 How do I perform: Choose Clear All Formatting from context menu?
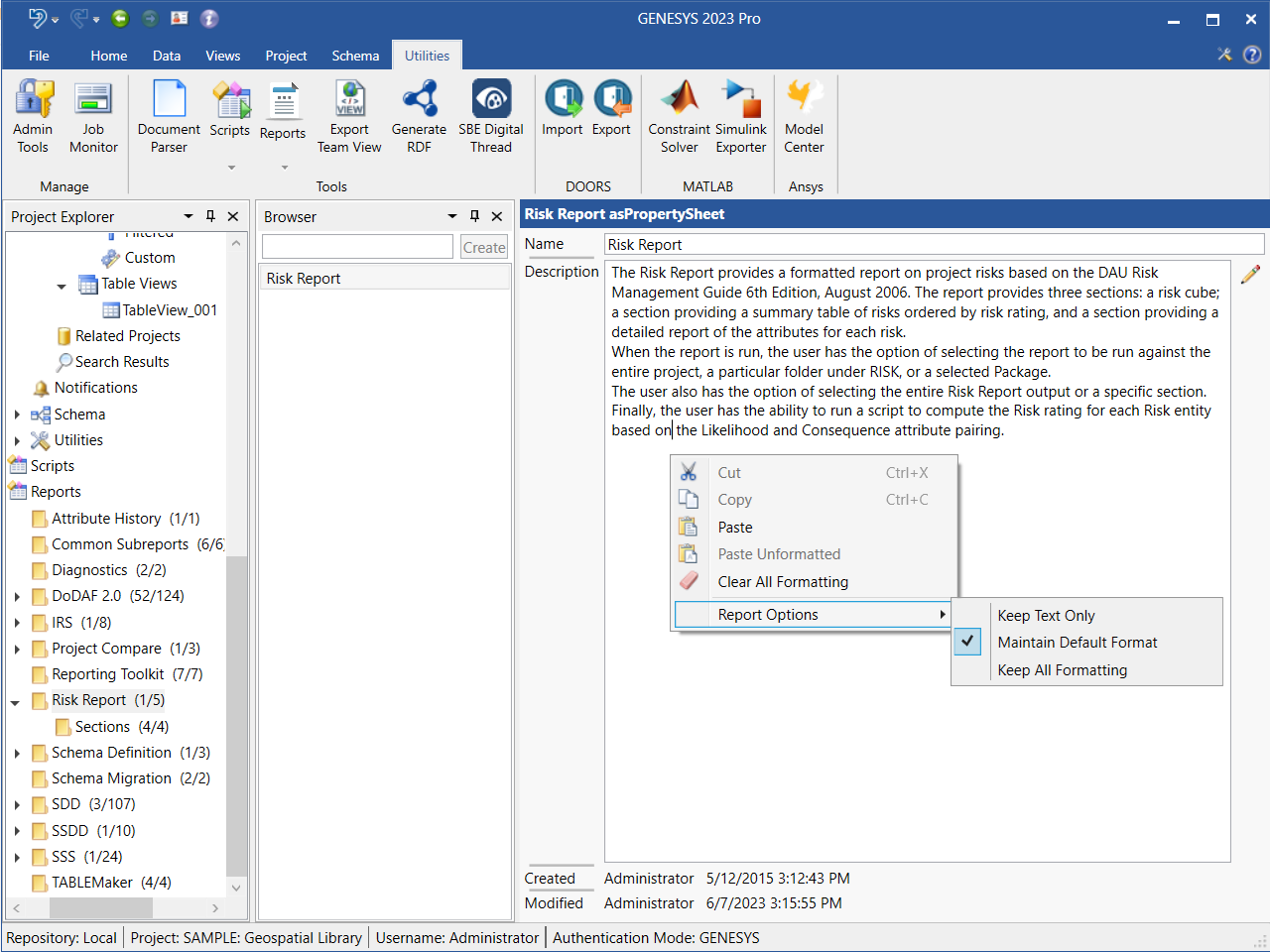click(x=783, y=582)
